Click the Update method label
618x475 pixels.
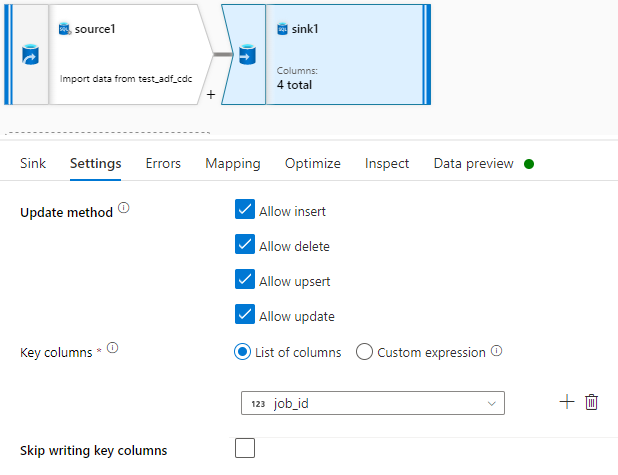[67, 212]
